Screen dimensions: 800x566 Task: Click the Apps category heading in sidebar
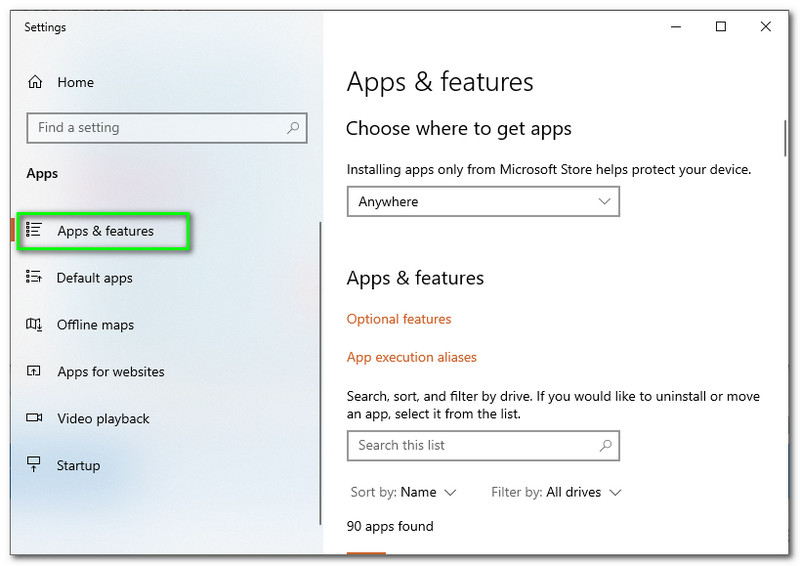click(42, 174)
